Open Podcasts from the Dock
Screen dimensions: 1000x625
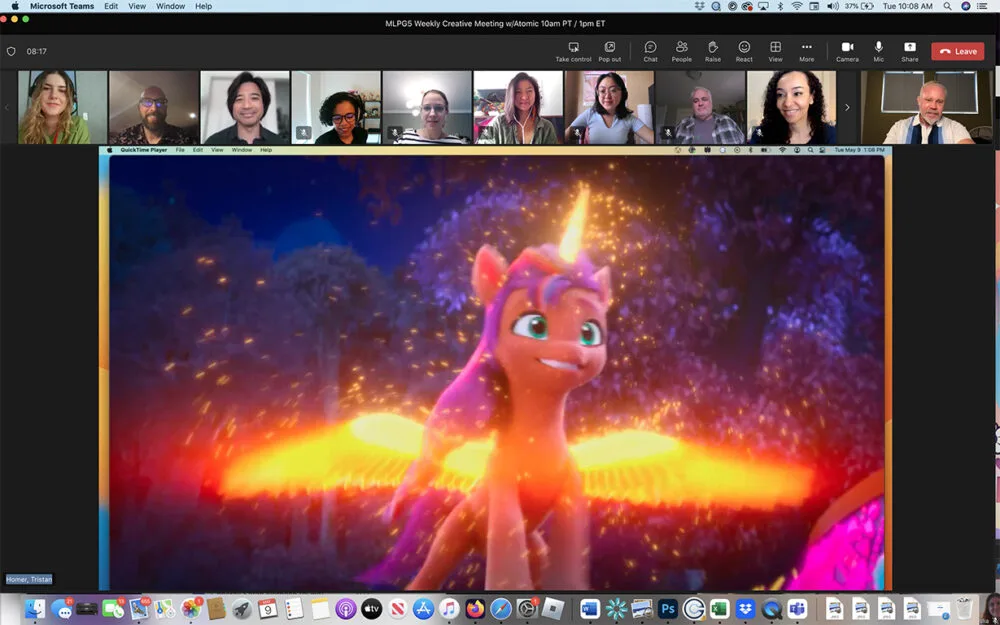[x=346, y=609]
